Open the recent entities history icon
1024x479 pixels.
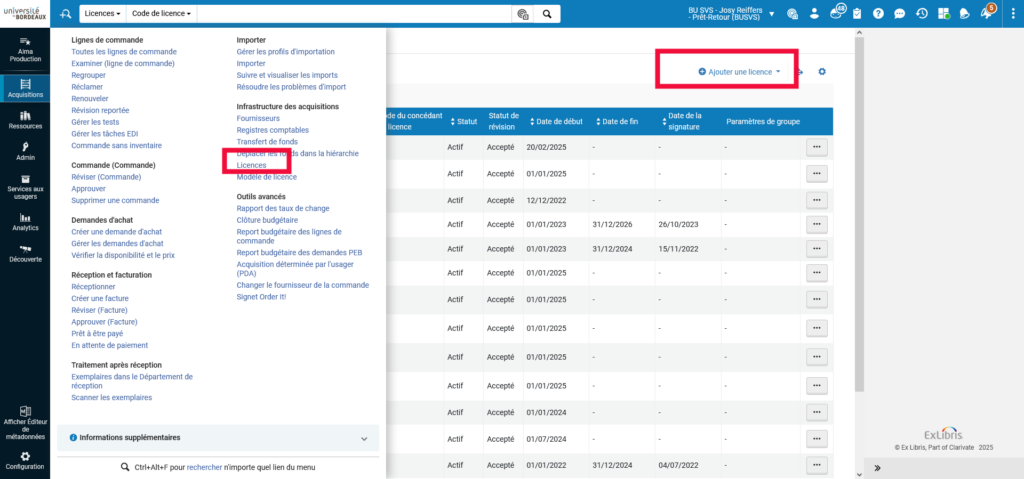tap(921, 13)
